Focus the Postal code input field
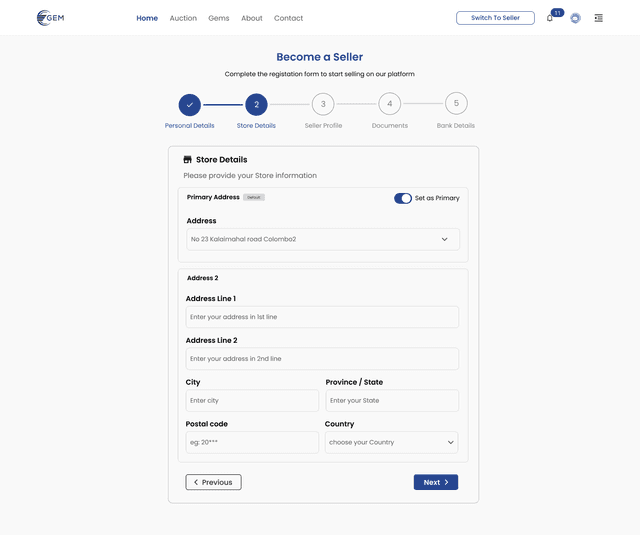This screenshot has width=640, height=535. point(252,442)
